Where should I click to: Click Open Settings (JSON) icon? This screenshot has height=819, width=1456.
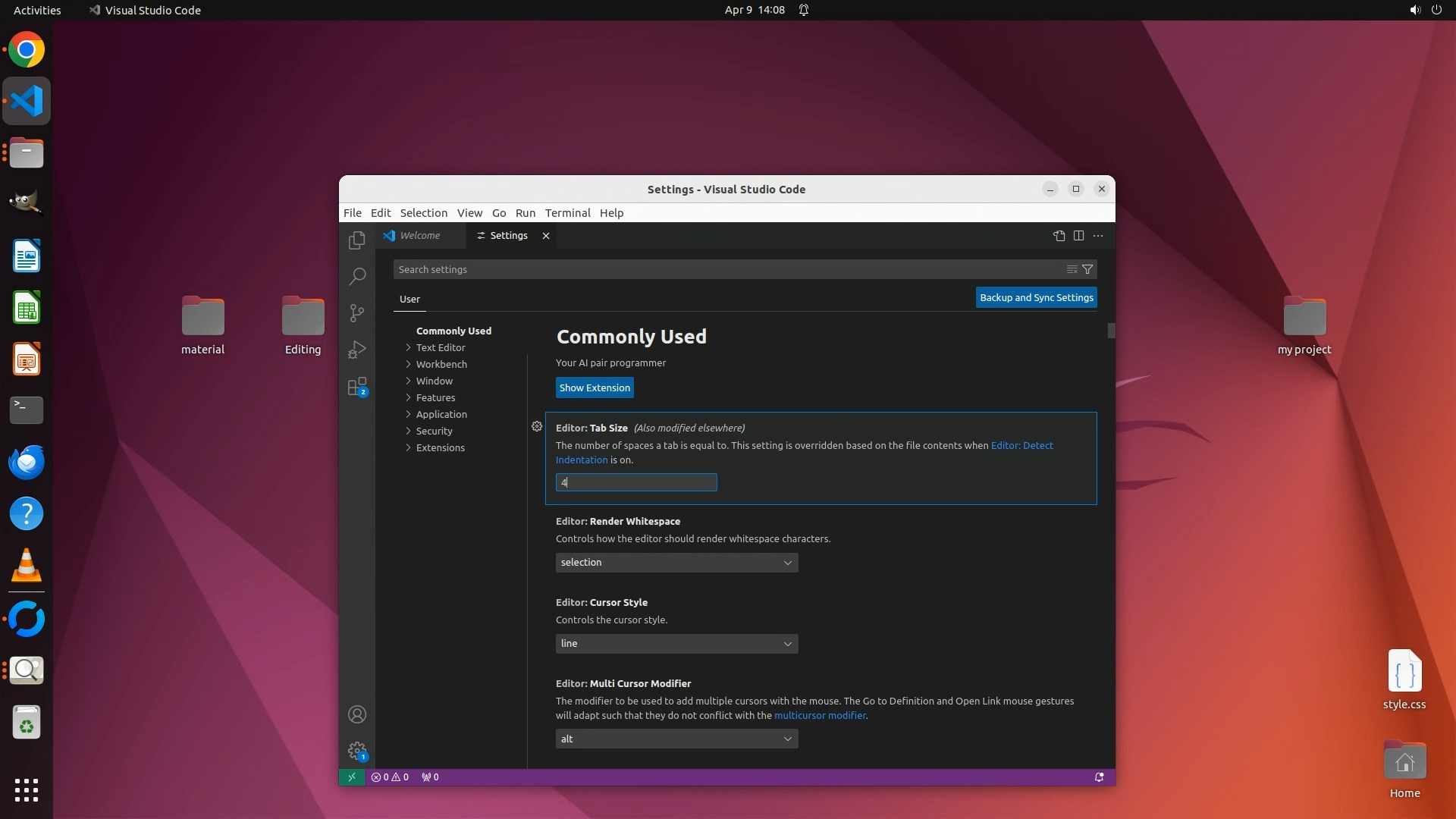coord(1059,236)
